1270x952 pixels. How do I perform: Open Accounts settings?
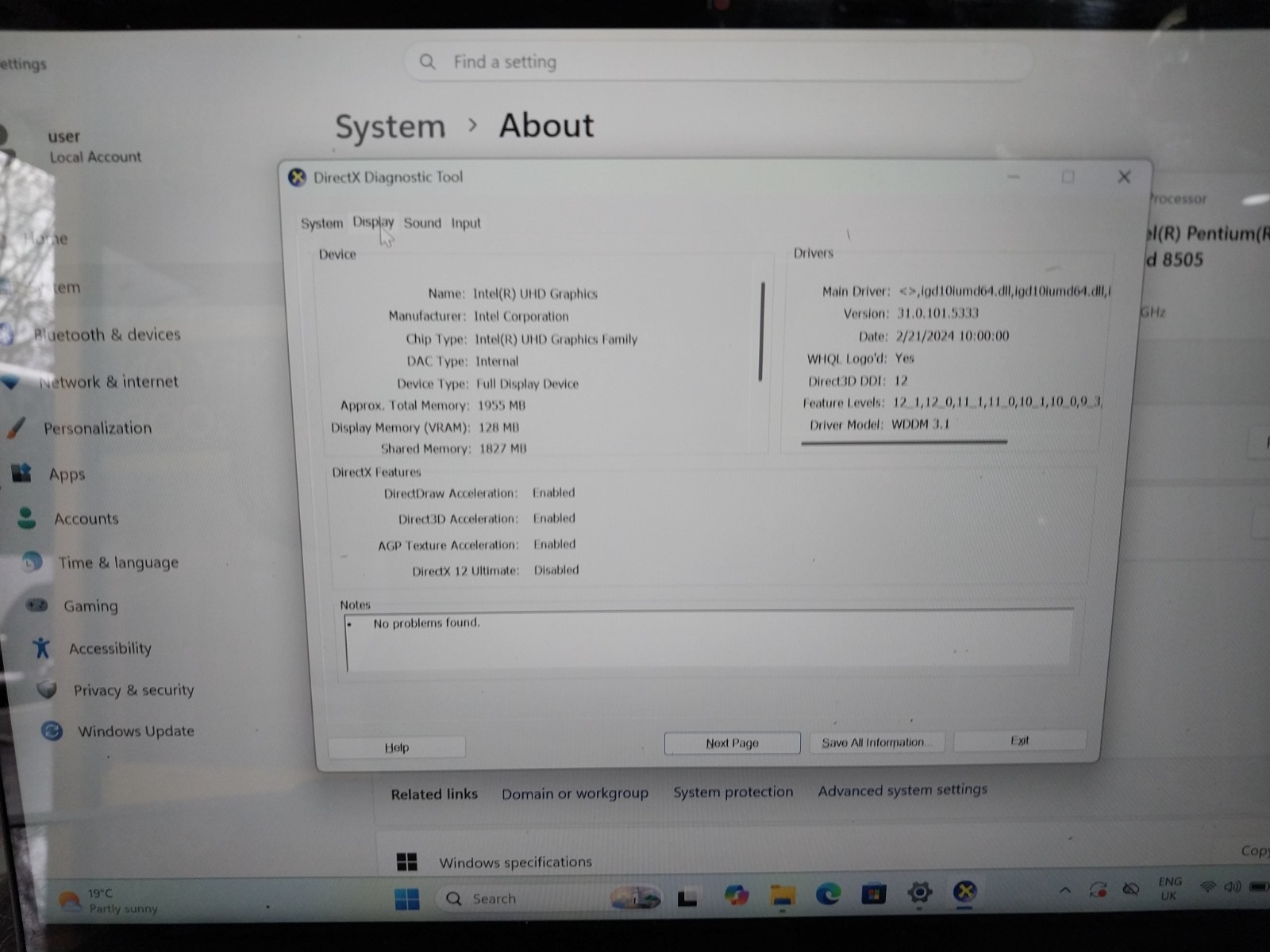click(x=86, y=519)
